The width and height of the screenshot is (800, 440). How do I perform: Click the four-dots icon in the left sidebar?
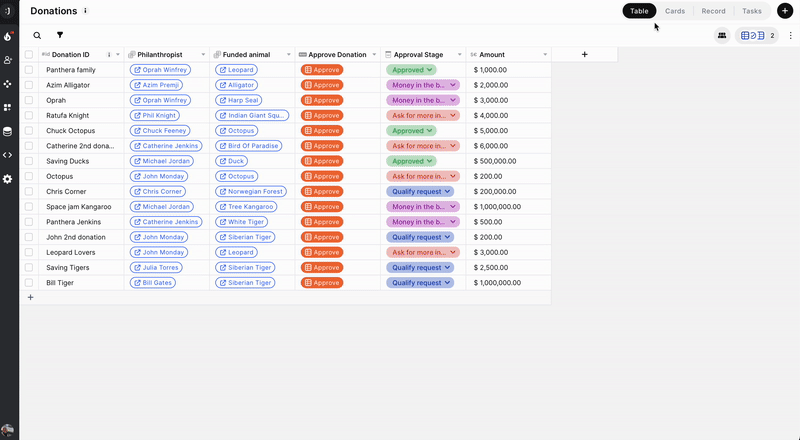tap(8, 84)
